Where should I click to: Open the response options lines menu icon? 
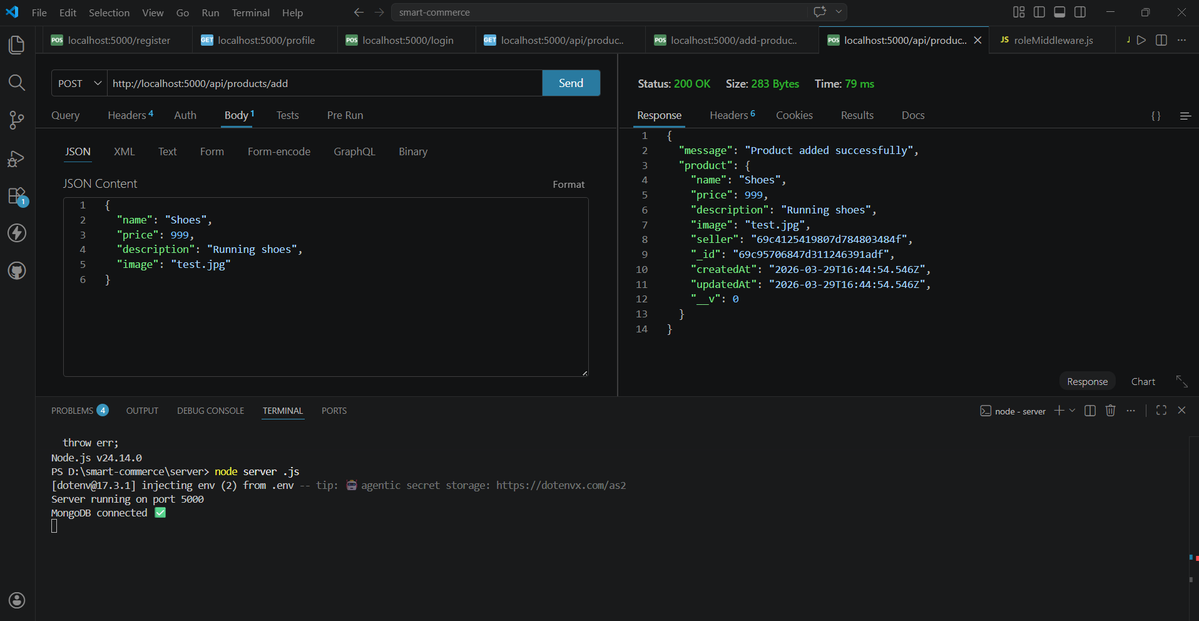point(1185,115)
